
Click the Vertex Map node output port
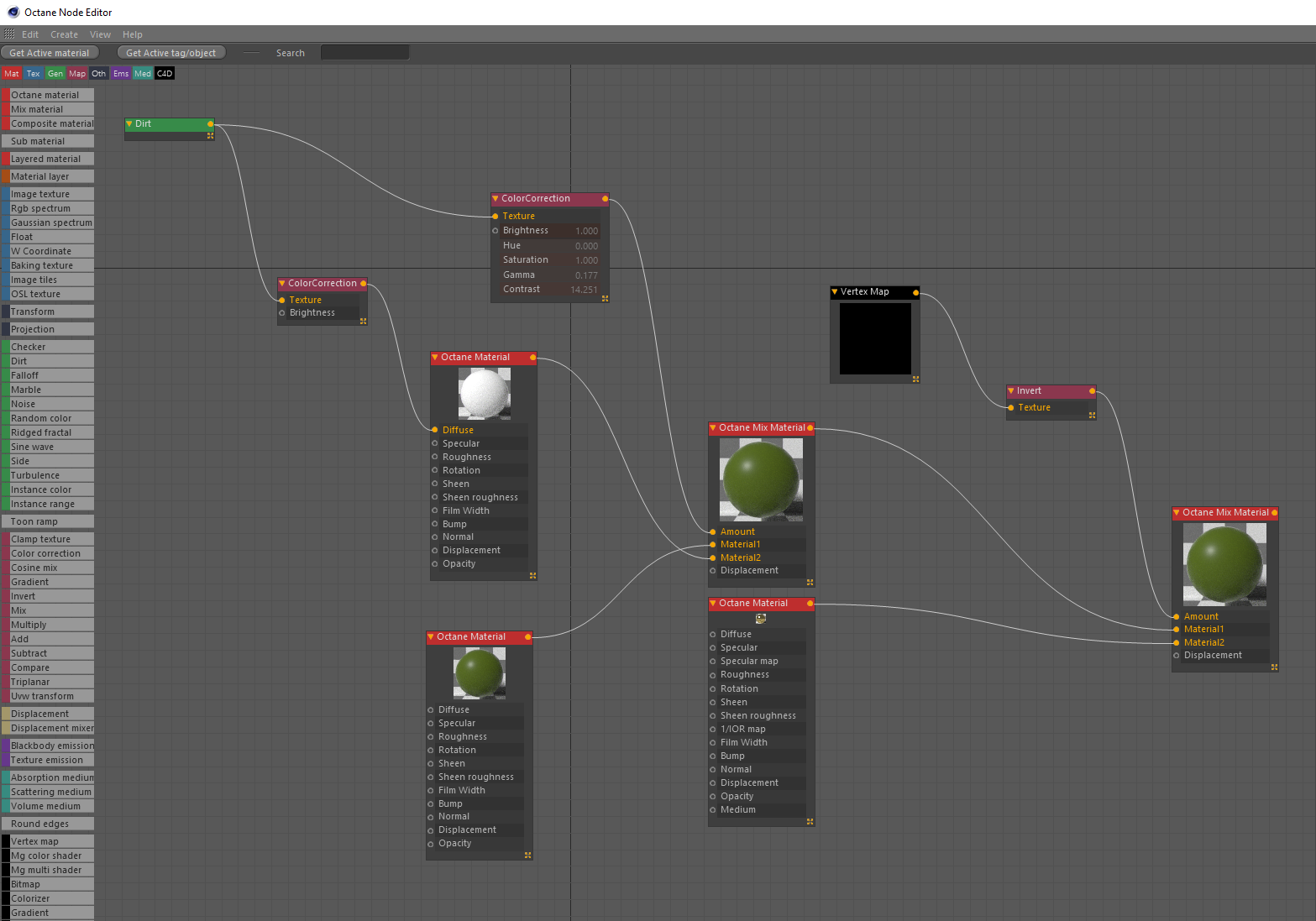click(x=915, y=293)
